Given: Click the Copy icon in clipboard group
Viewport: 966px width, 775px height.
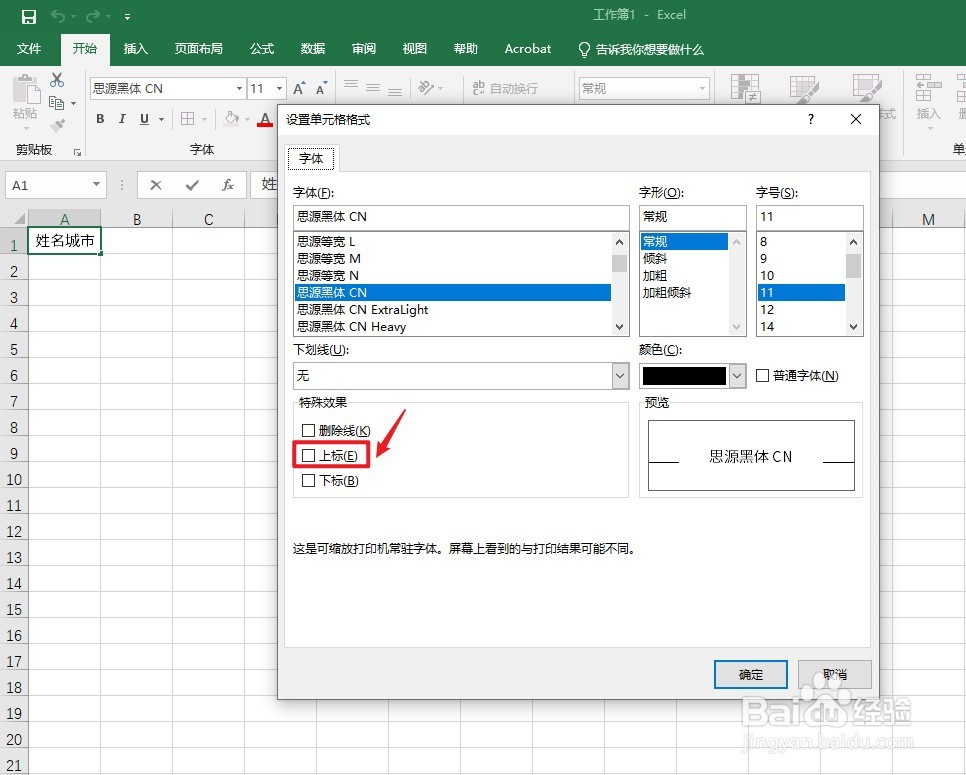Looking at the screenshot, I should click(x=57, y=103).
